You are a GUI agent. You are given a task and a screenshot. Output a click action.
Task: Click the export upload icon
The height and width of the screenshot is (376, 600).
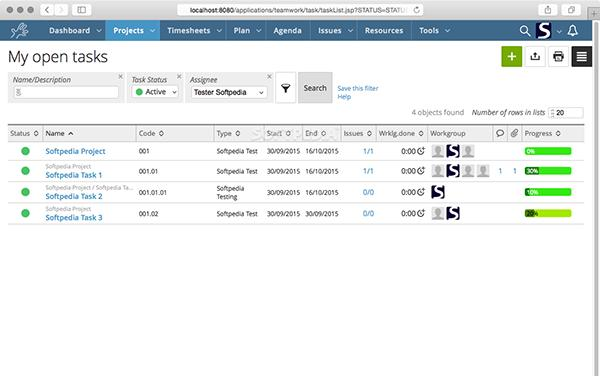point(535,57)
